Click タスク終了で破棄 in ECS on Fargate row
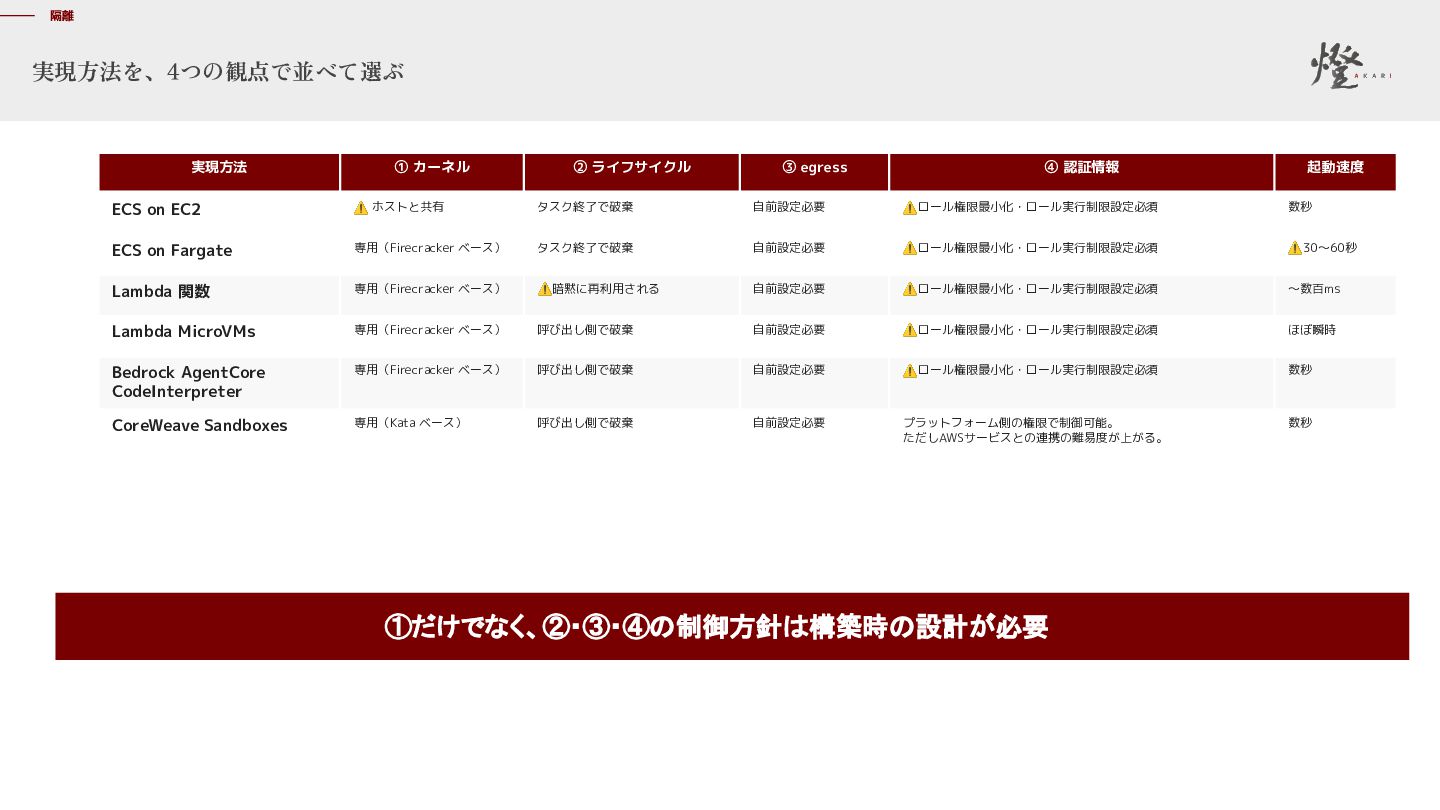1440x810 pixels. click(x=585, y=248)
